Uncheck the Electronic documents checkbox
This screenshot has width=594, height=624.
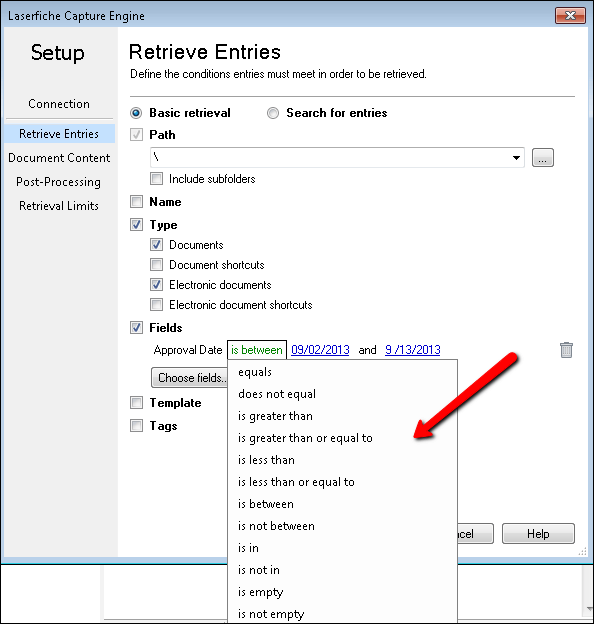point(156,285)
